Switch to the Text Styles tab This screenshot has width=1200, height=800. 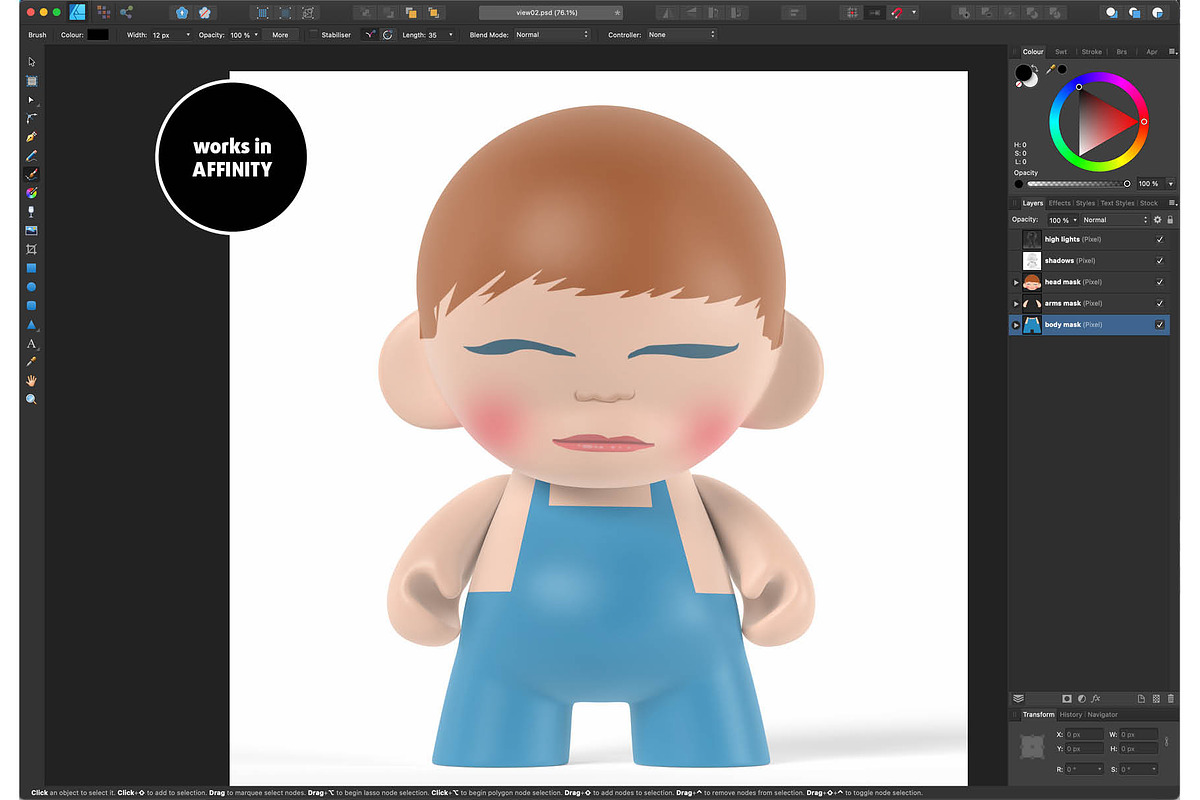pos(1118,203)
